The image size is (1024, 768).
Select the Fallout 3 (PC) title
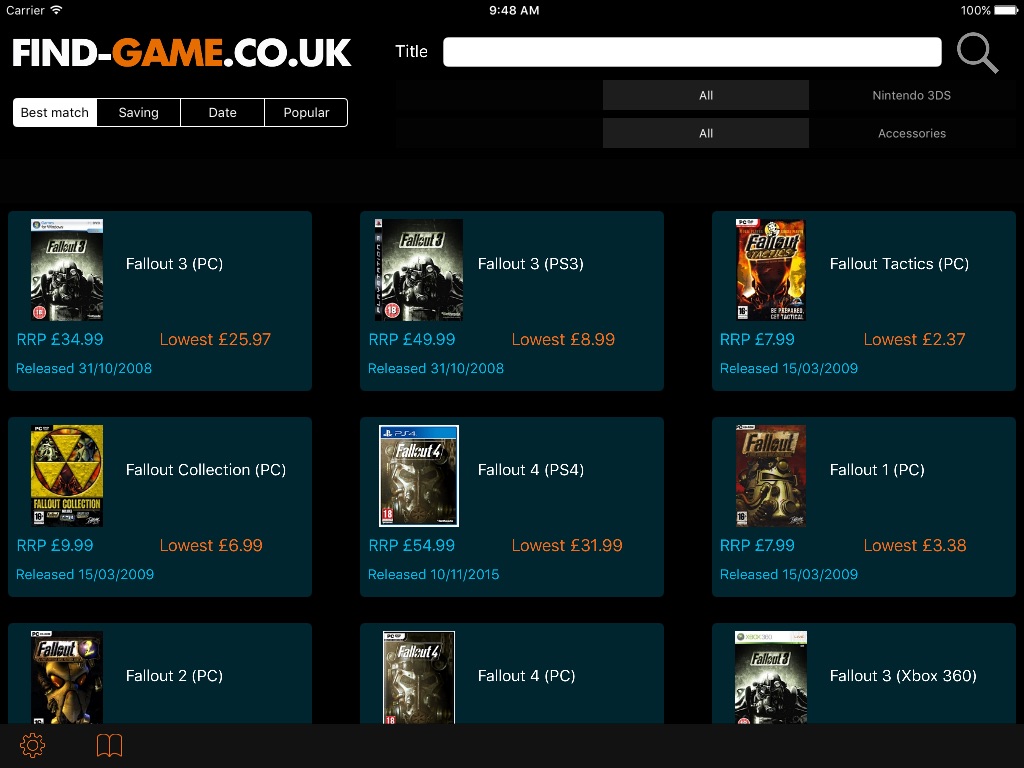tap(174, 264)
